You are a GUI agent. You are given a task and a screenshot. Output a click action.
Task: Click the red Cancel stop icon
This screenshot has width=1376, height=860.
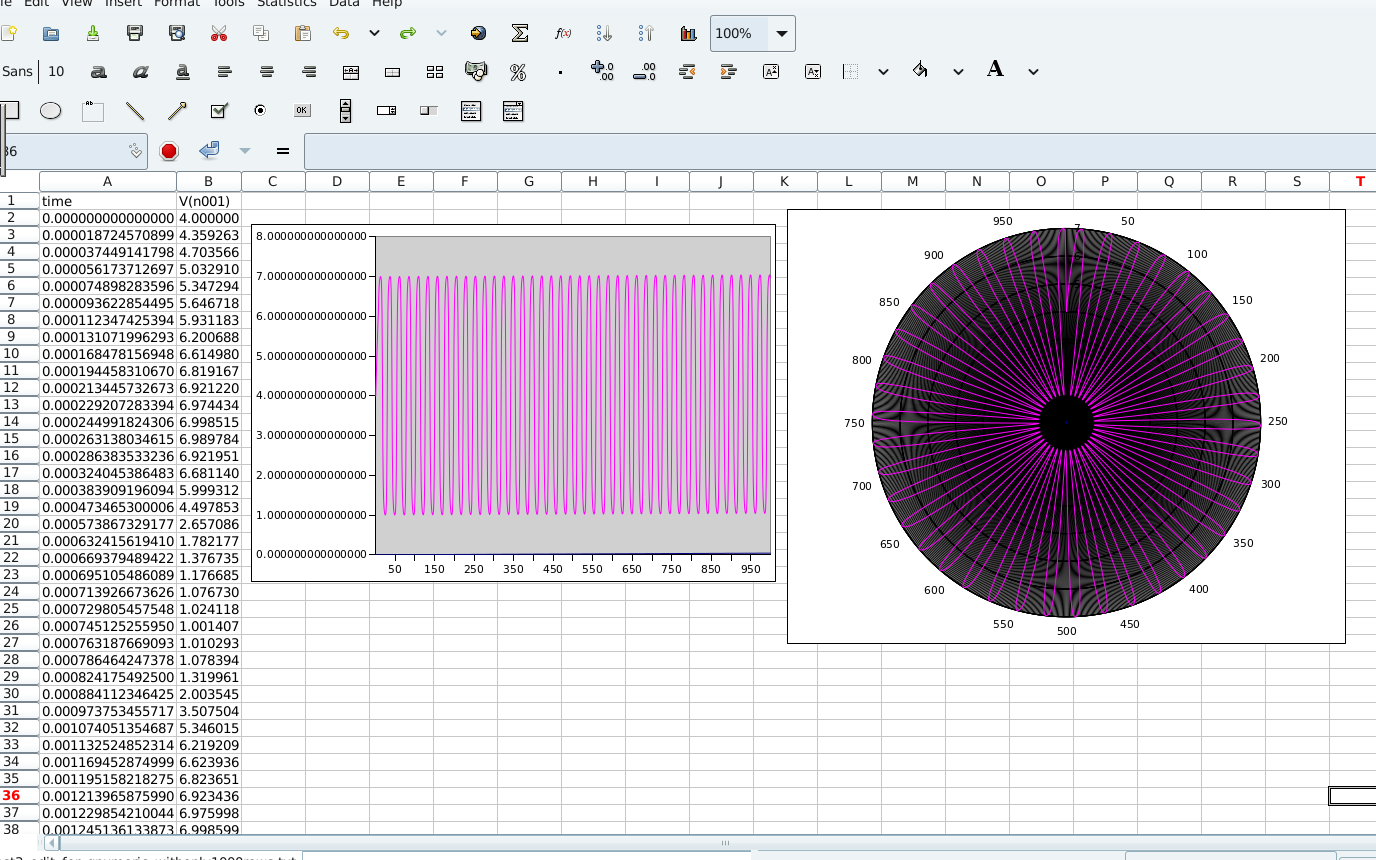pyautogui.click(x=168, y=151)
